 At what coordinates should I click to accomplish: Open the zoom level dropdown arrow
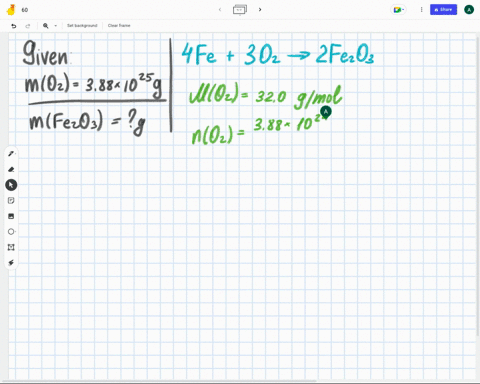(55, 26)
